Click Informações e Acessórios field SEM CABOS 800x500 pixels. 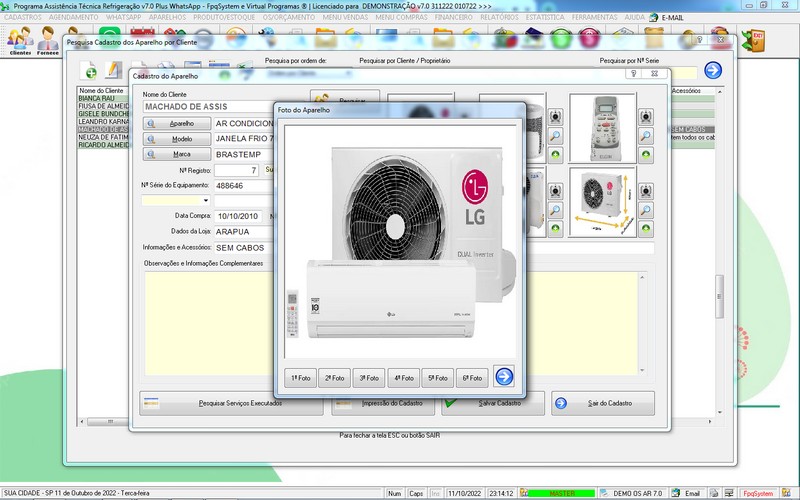(x=244, y=247)
